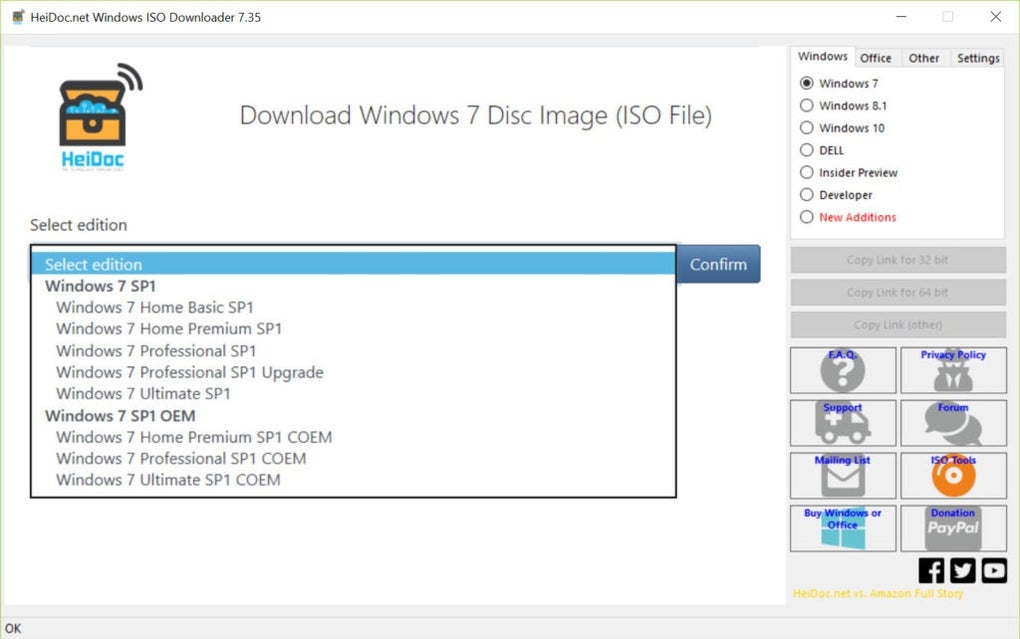Open Buy Windows or Office icon
Screen dimensions: 1020x639
point(842,528)
